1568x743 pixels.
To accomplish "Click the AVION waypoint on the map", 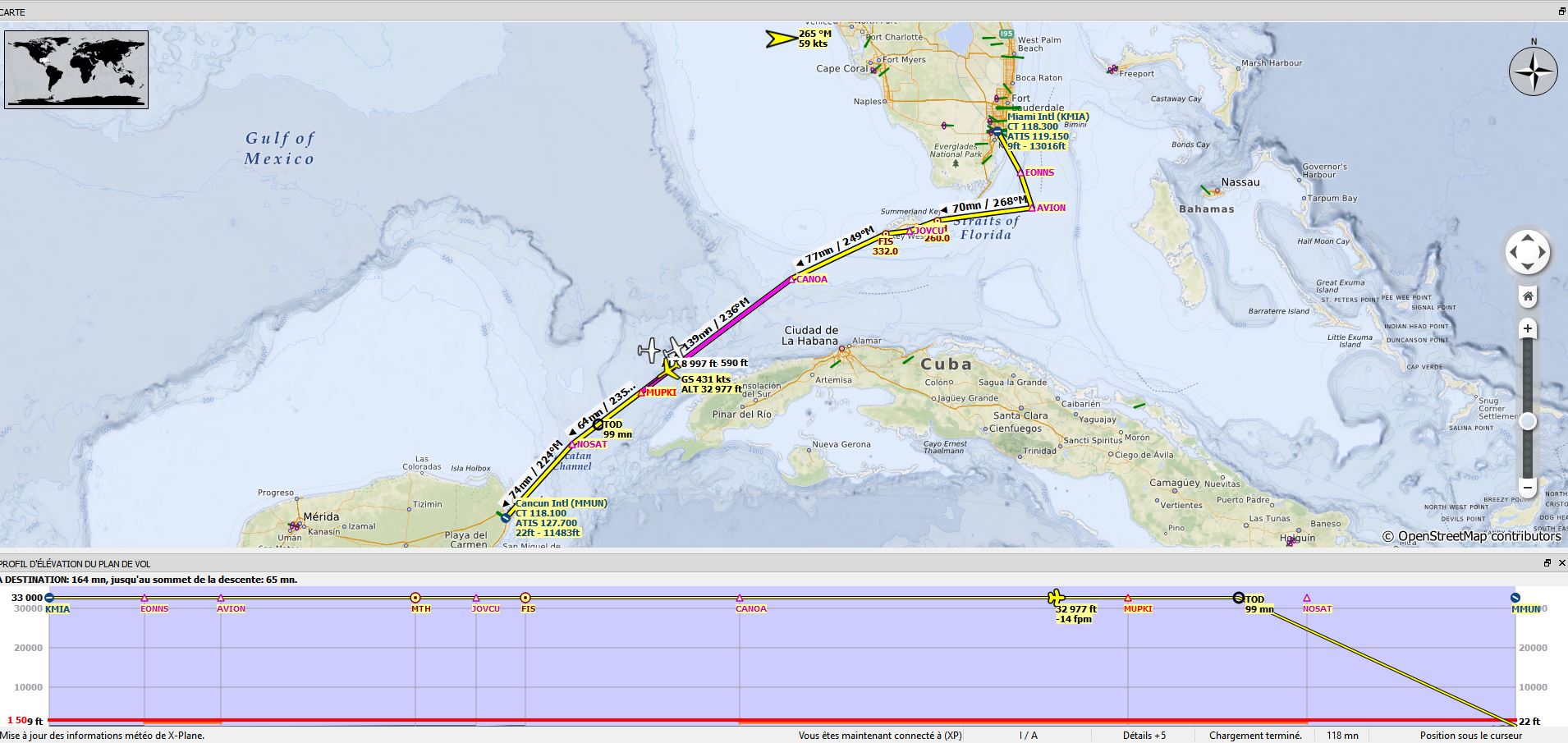I will click(x=1032, y=208).
